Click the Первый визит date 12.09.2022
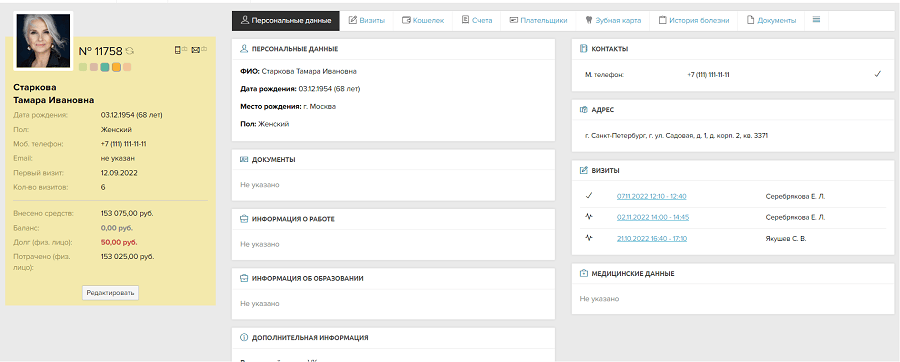The width and height of the screenshot is (900, 362). click(119, 172)
